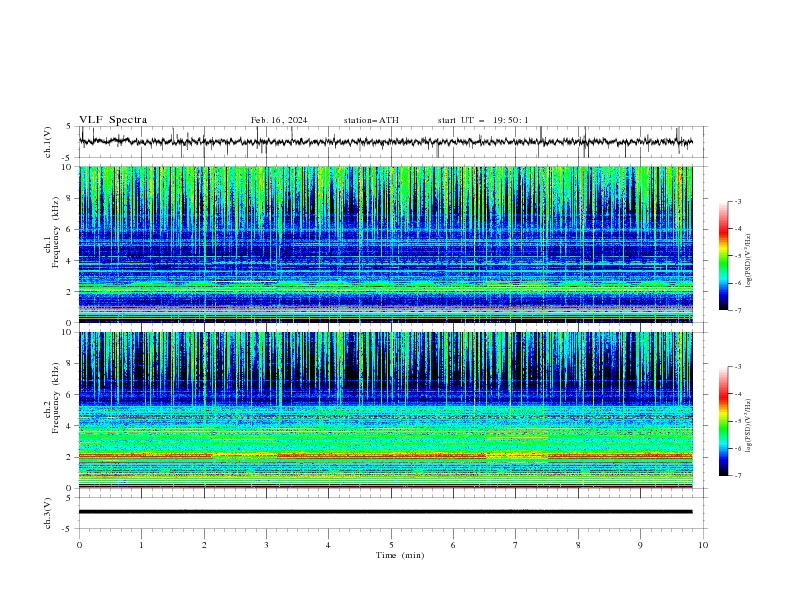792x612 pixels.
Task: Select the date text "Feb. 16, 2024"
Action: [x=279, y=120]
